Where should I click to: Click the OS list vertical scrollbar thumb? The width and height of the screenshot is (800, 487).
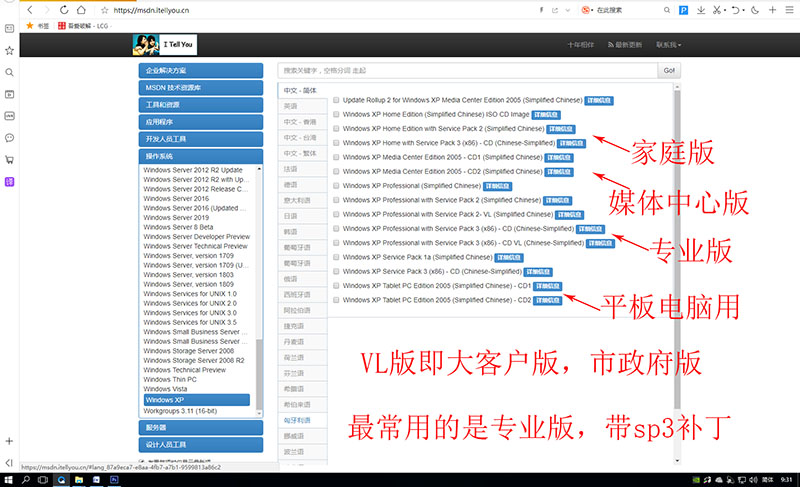point(259,373)
